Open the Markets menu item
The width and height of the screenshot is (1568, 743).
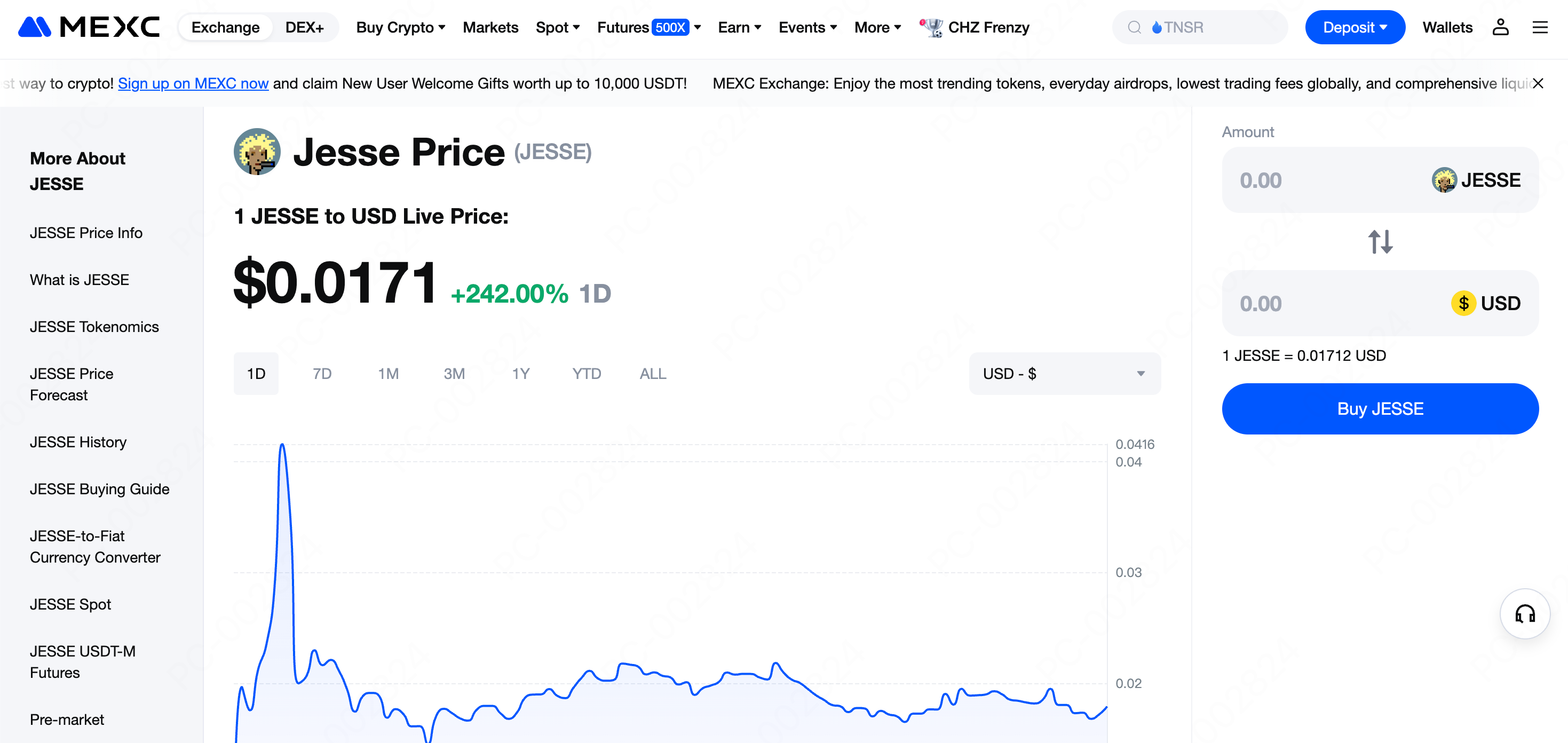(x=490, y=27)
